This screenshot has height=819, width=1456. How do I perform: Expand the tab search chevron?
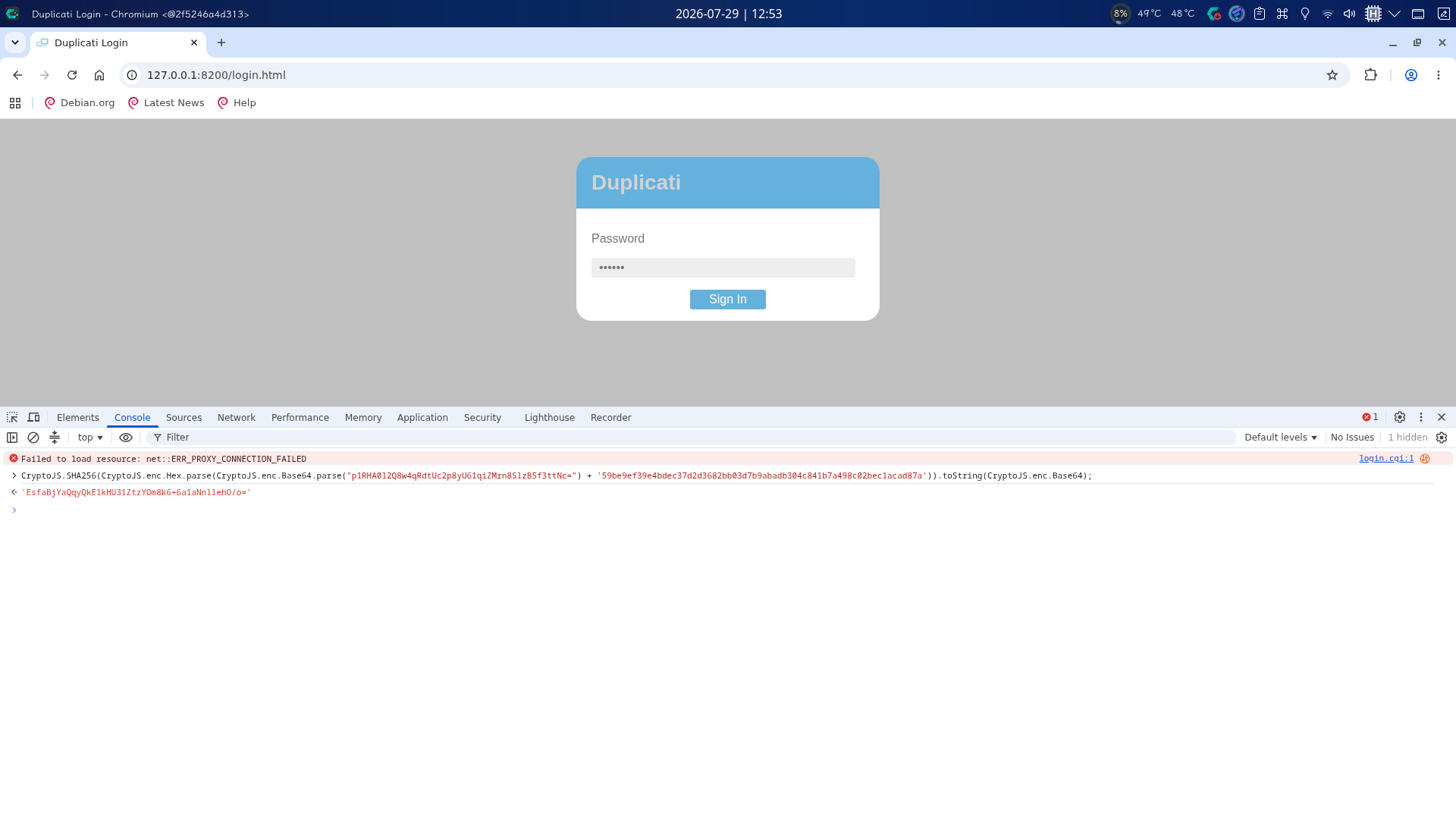pyautogui.click(x=15, y=42)
